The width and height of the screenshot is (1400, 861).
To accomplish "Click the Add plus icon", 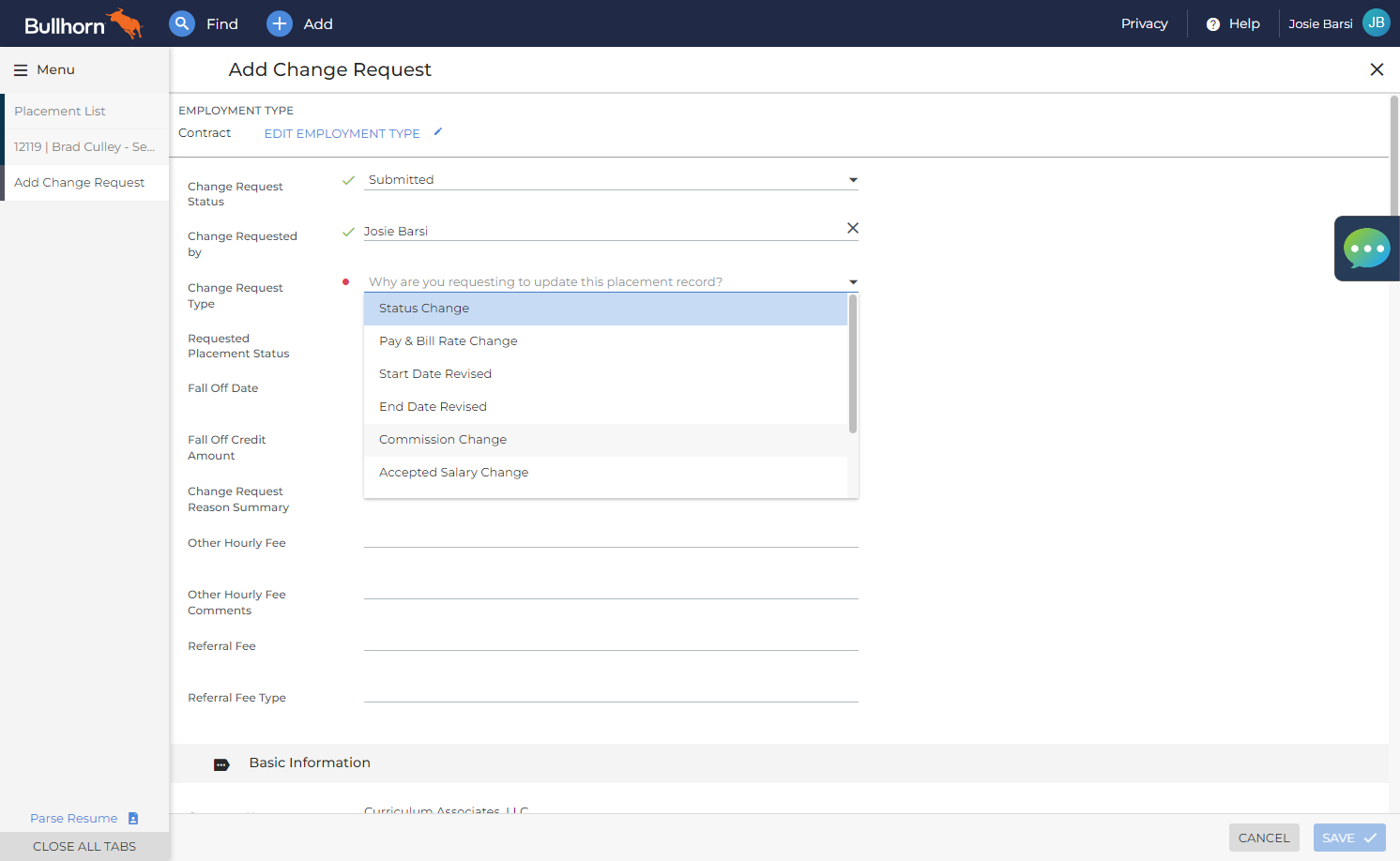I will click(x=280, y=23).
